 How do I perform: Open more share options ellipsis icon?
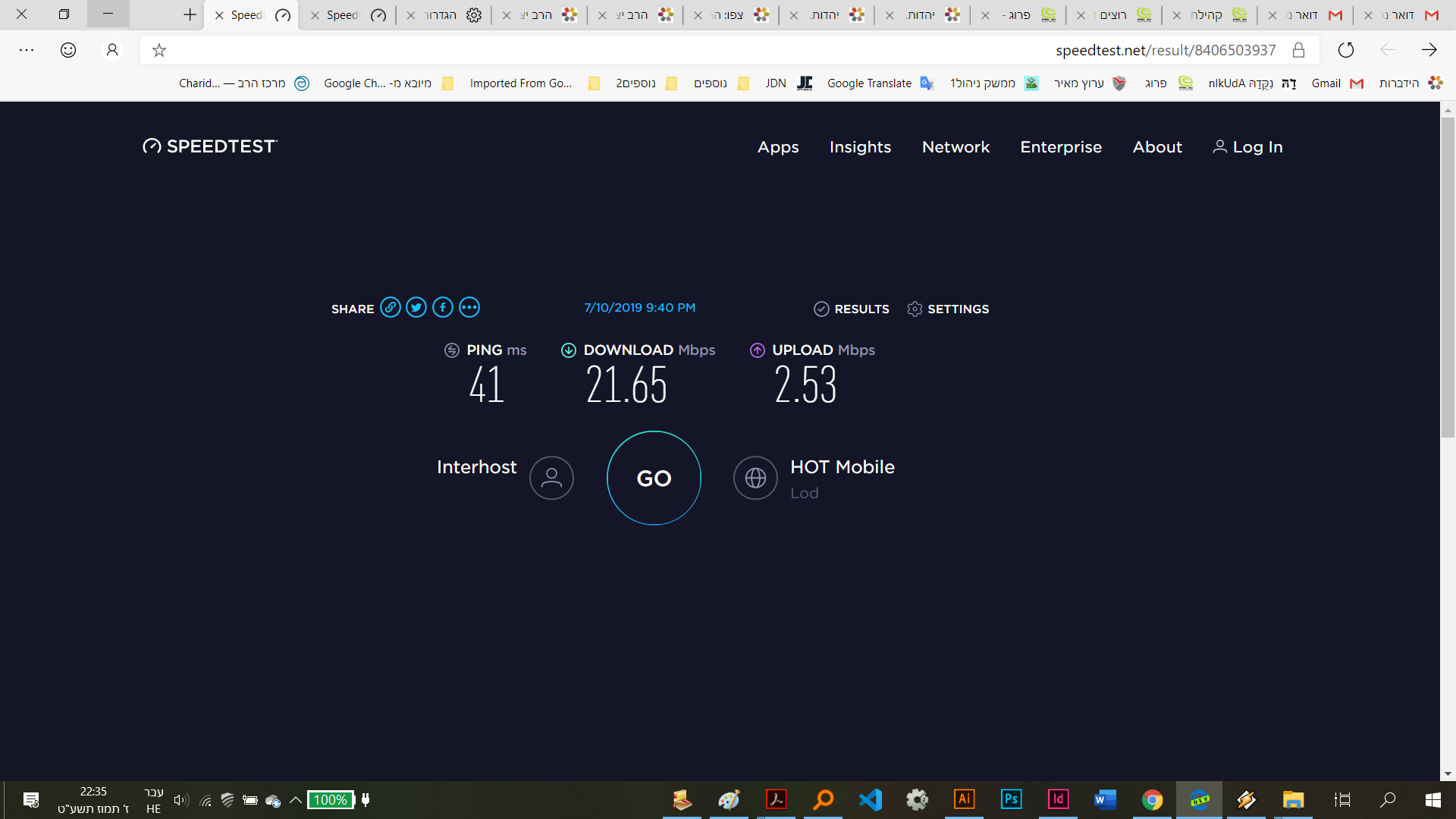(x=469, y=307)
